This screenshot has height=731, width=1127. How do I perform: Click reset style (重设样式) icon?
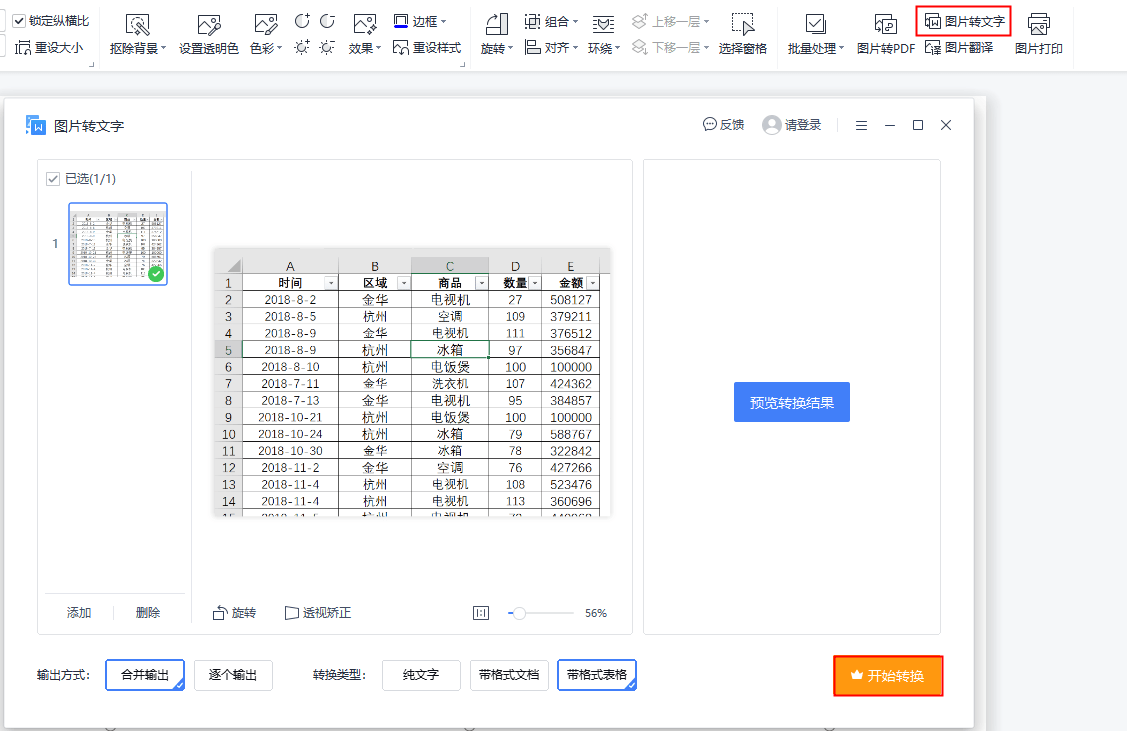click(x=400, y=47)
